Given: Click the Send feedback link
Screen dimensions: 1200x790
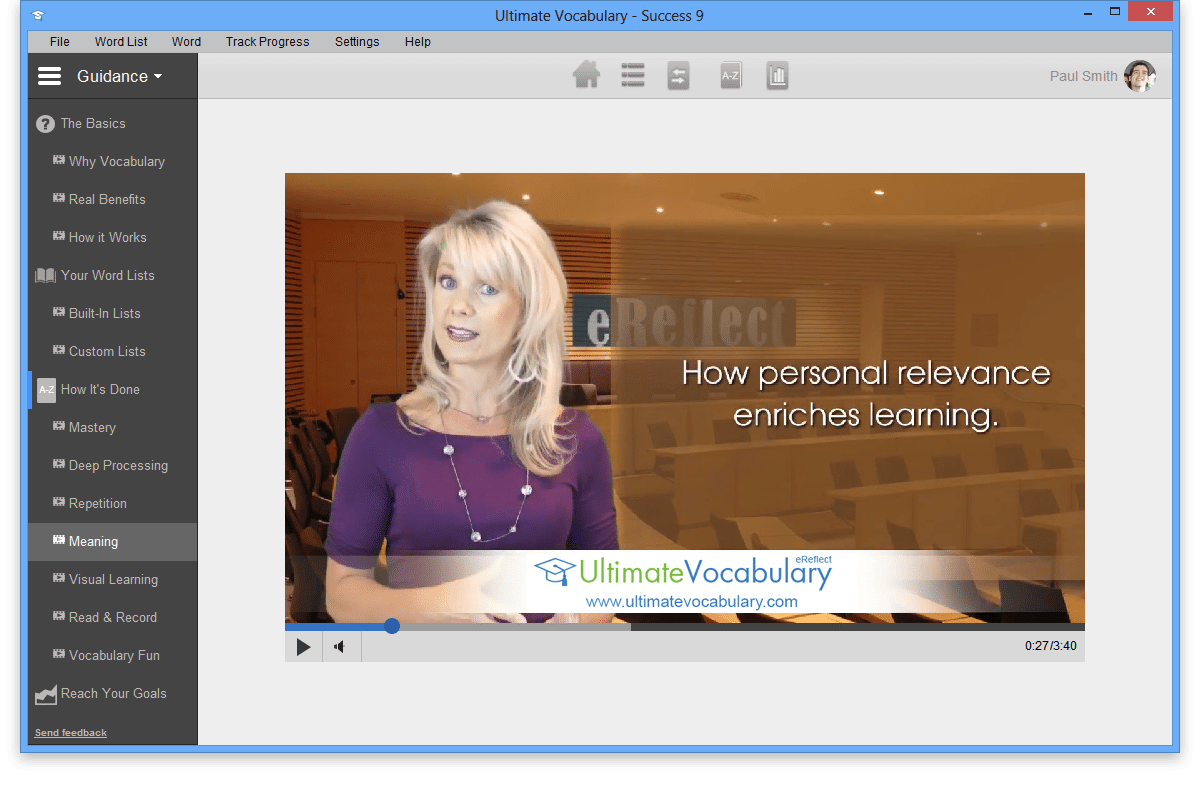Looking at the screenshot, I should pos(71,733).
